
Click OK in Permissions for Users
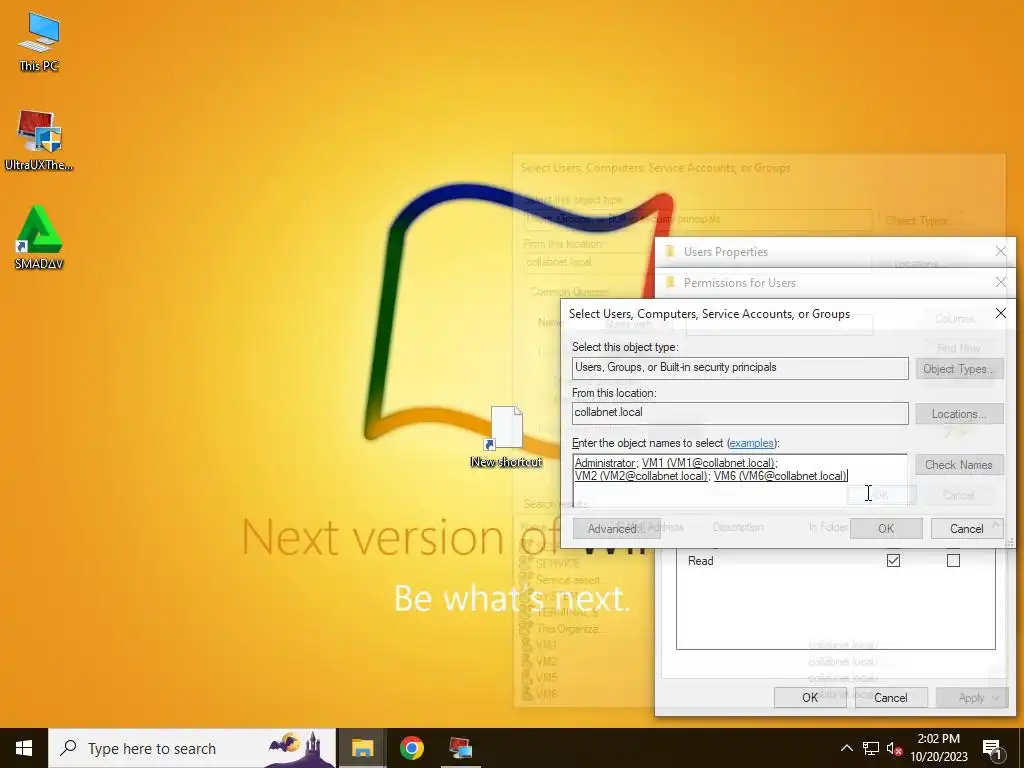point(810,697)
